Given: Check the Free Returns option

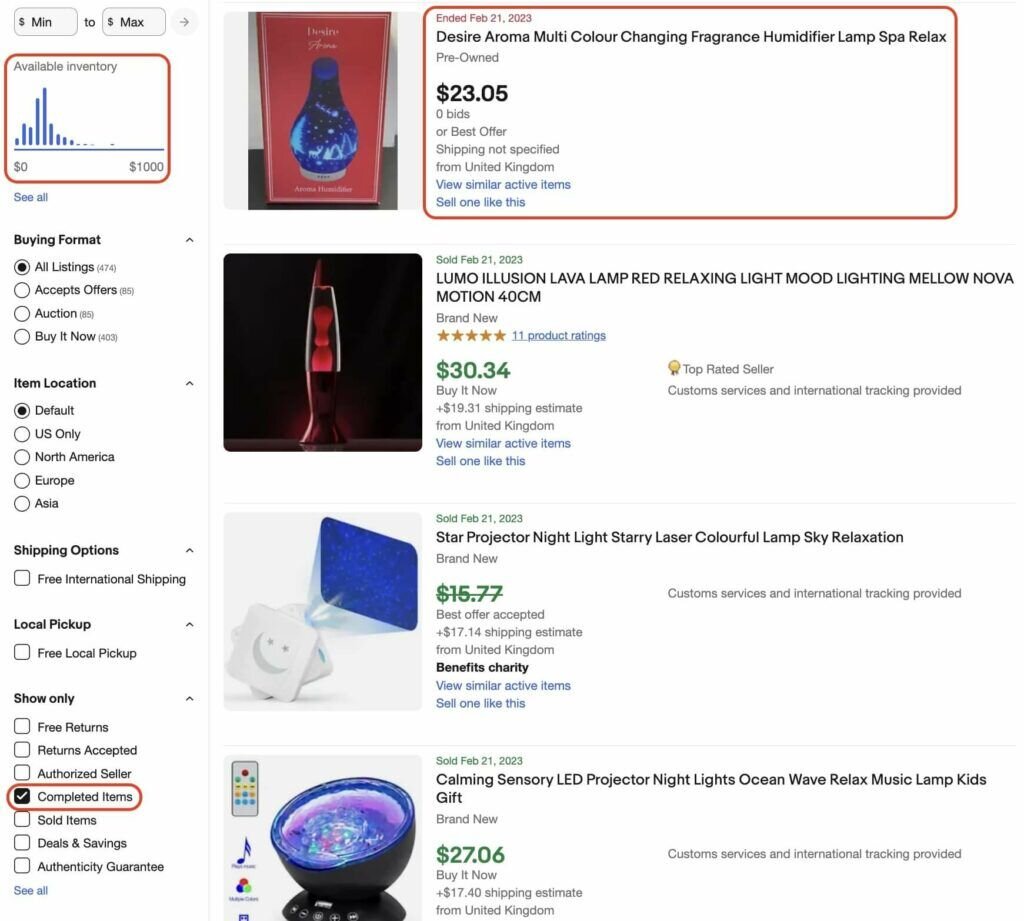Looking at the screenshot, I should click(x=21, y=727).
